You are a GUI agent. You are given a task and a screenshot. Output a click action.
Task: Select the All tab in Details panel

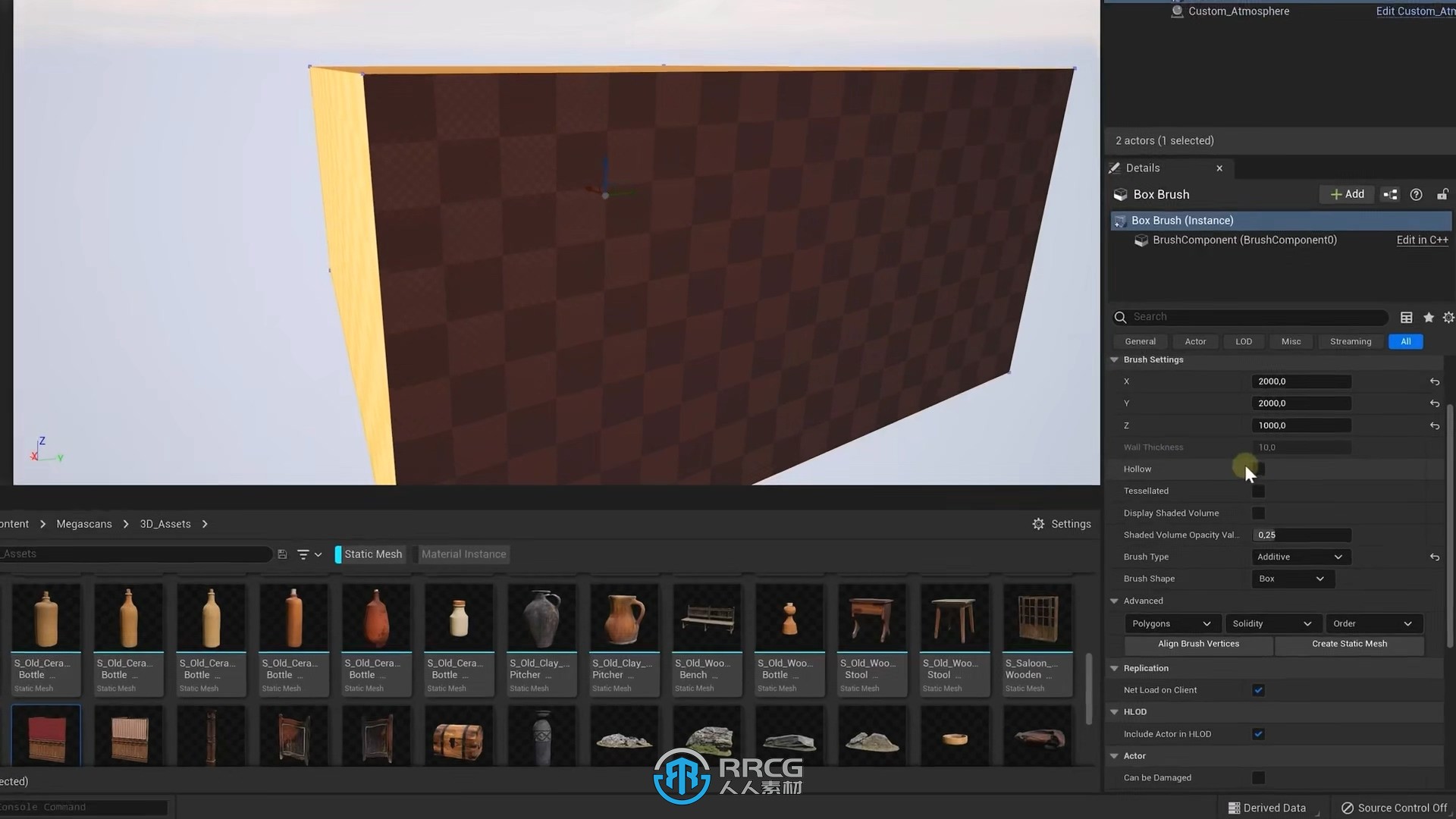[1405, 341]
